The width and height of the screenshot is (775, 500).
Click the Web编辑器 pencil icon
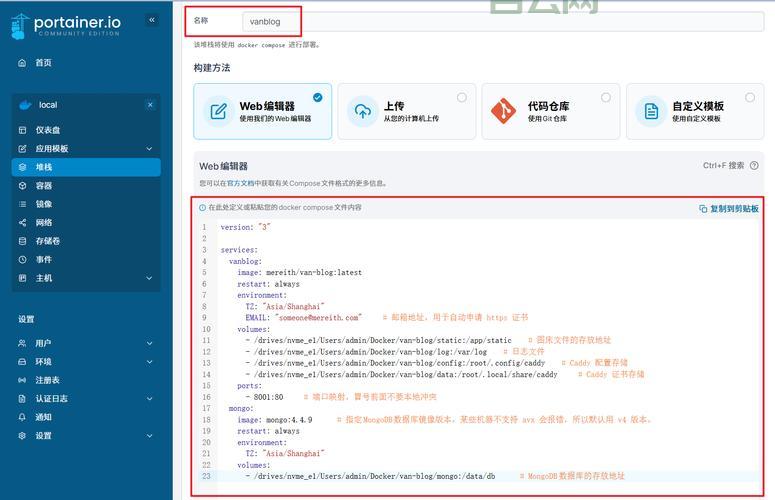218,111
